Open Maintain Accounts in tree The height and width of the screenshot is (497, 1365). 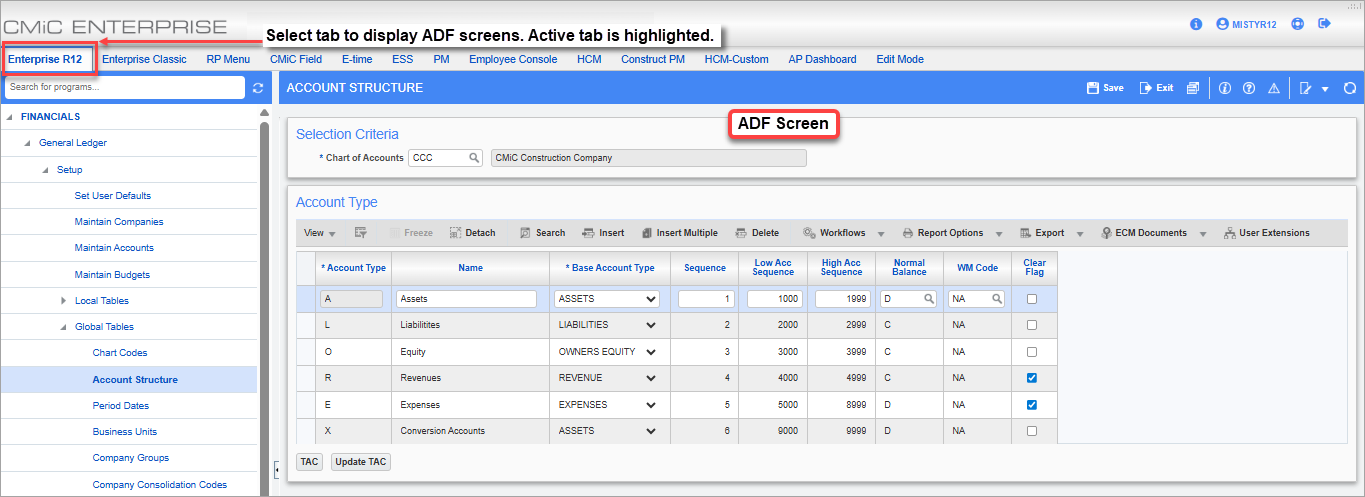(x=114, y=248)
